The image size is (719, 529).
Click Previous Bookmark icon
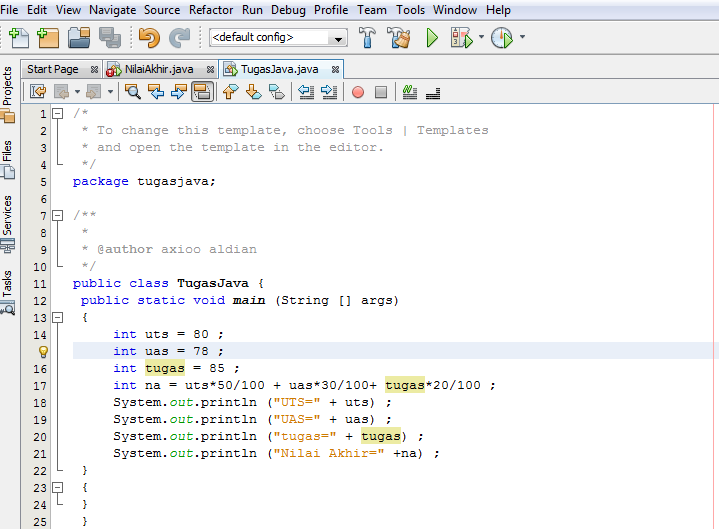[x=230, y=92]
